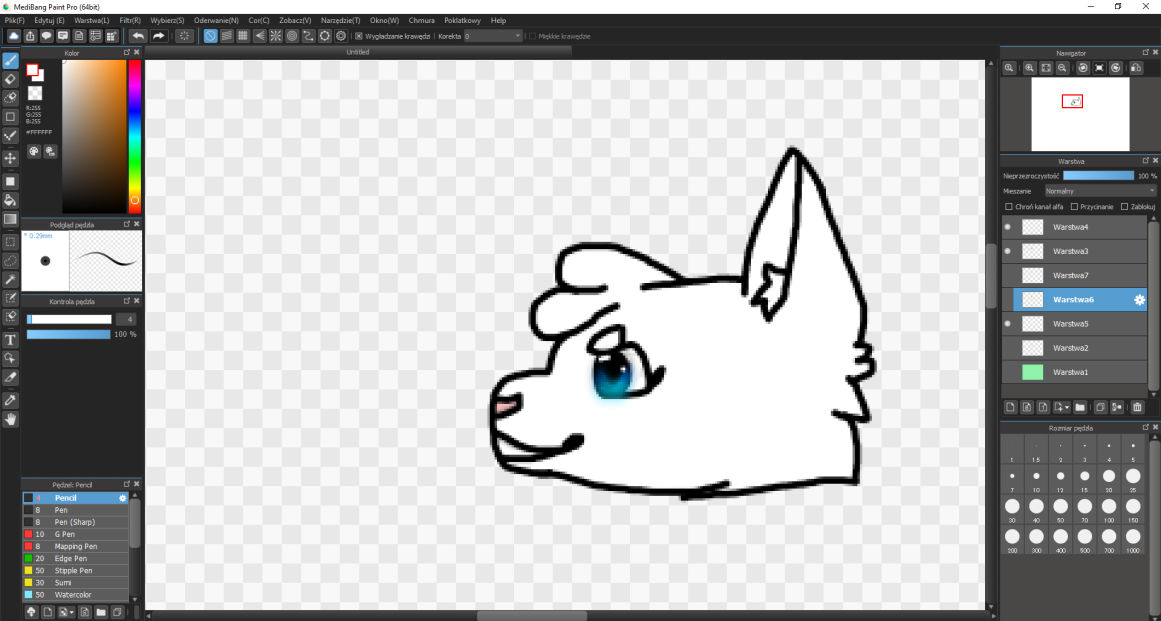Viewport: 1161px width, 621px height.
Task: Toggle Miękkie krawędzie checkbox
Action: pyautogui.click(x=532, y=36)
